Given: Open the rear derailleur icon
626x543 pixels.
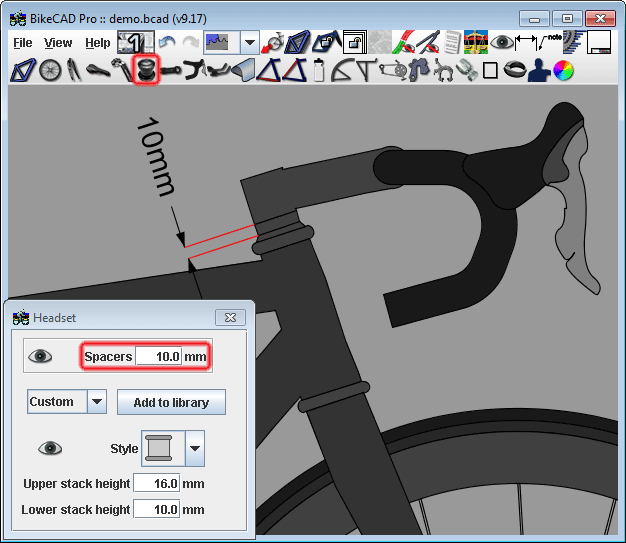Looking at the screenshot, I should (x=418, y=70).
